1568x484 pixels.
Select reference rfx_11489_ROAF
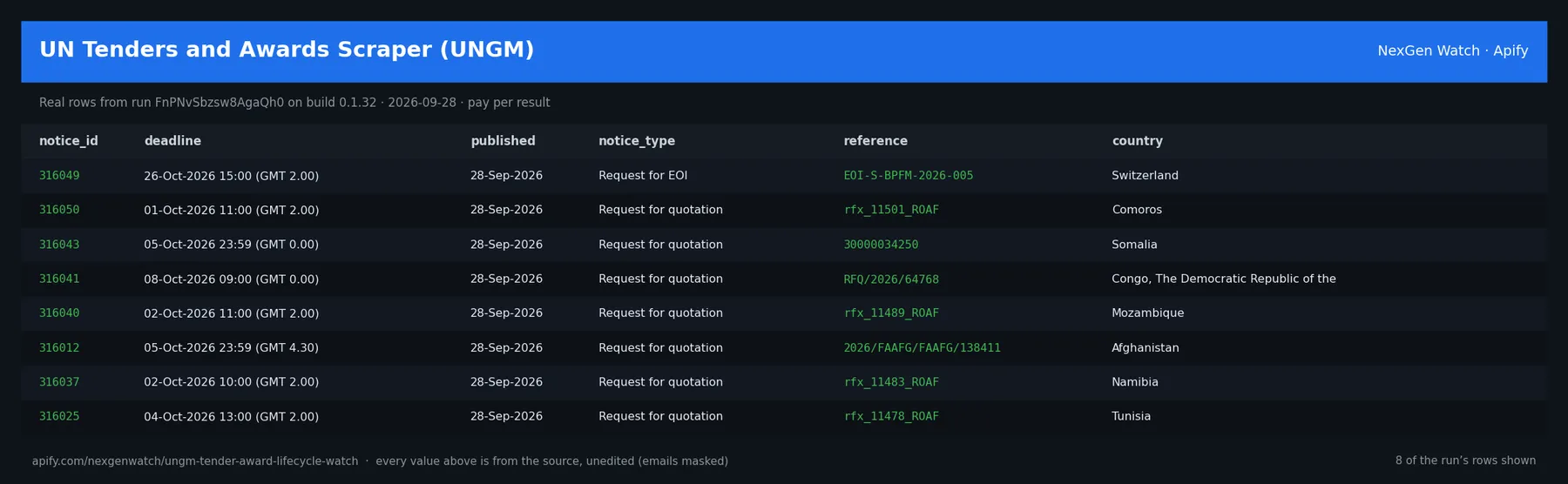(x=891, y=313)
